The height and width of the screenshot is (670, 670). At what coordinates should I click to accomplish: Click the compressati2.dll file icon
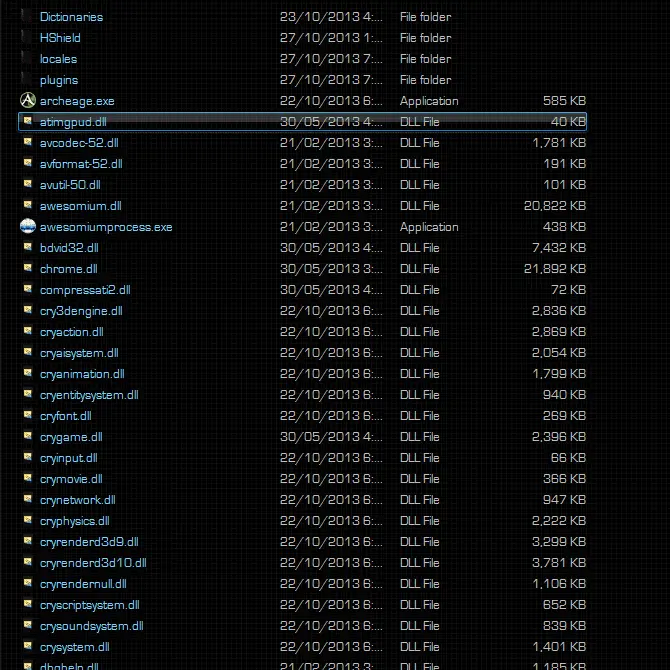[28, 288]
